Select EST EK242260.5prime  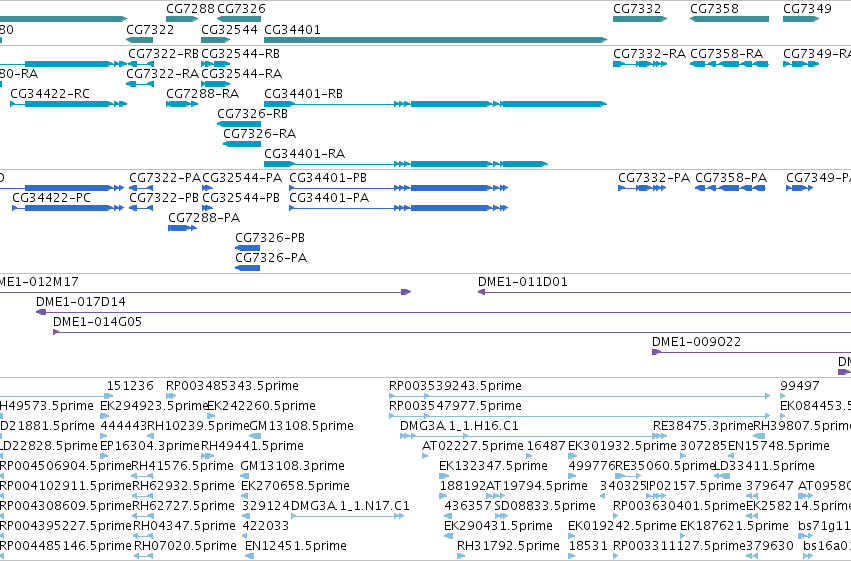click(x=211, y=416)
